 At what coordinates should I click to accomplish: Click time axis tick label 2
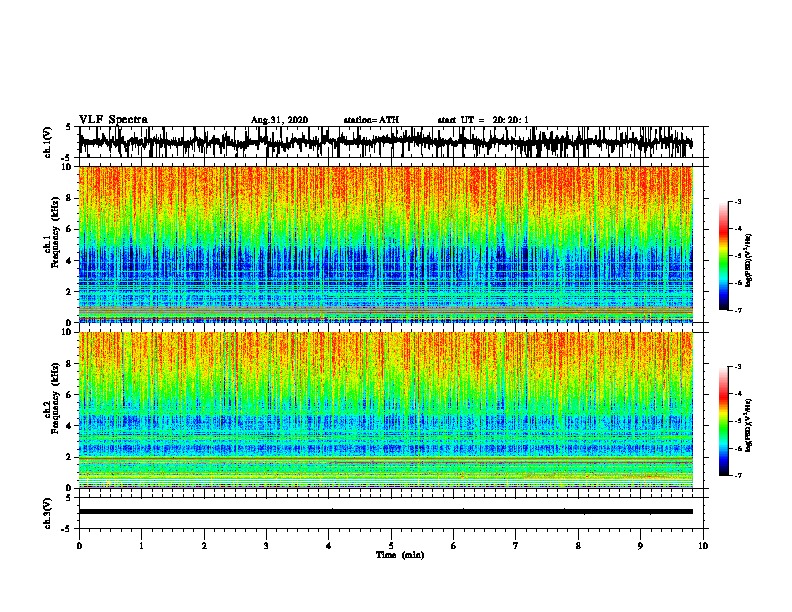(204, 546)
